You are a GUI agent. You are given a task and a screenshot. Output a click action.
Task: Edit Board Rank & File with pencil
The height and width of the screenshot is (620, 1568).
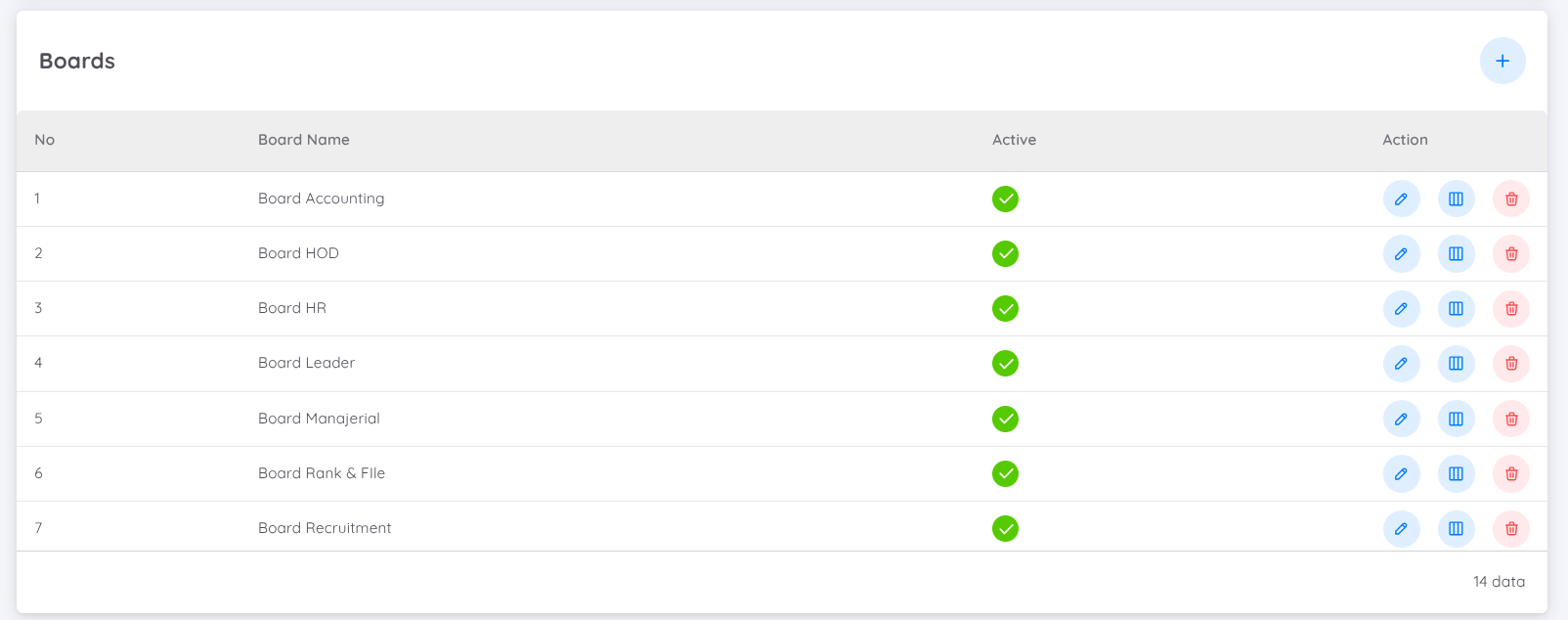1401,474
